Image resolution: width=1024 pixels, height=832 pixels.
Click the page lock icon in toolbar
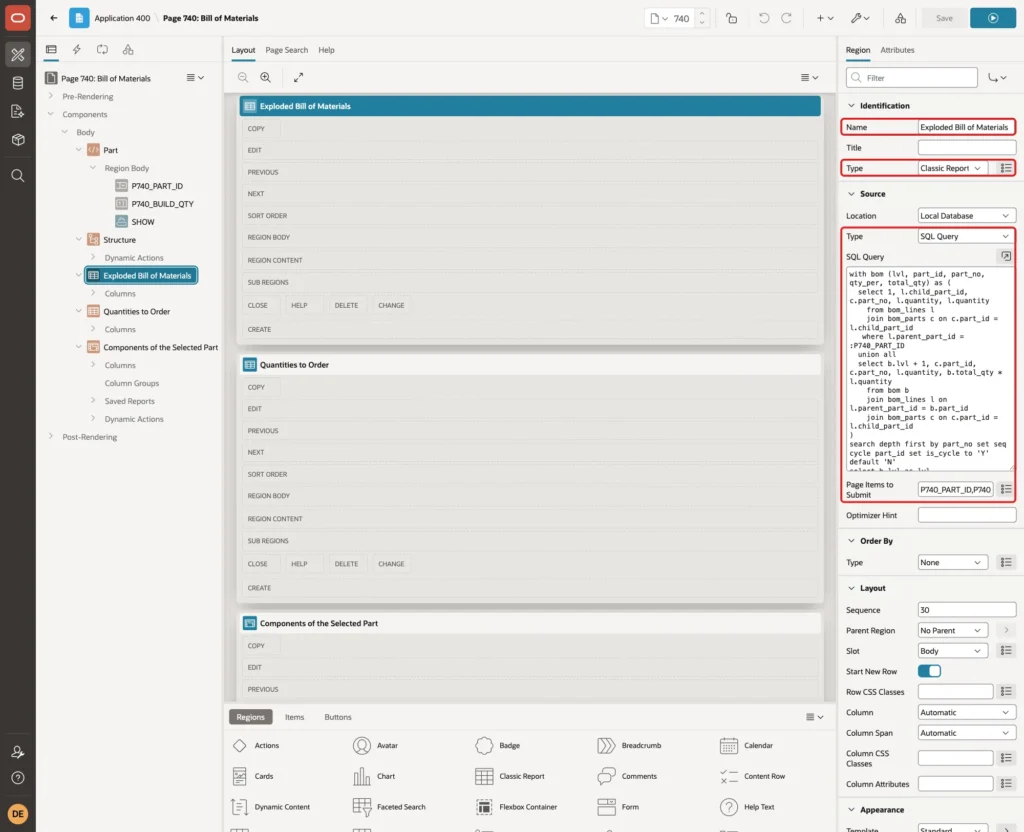[731, 18]
